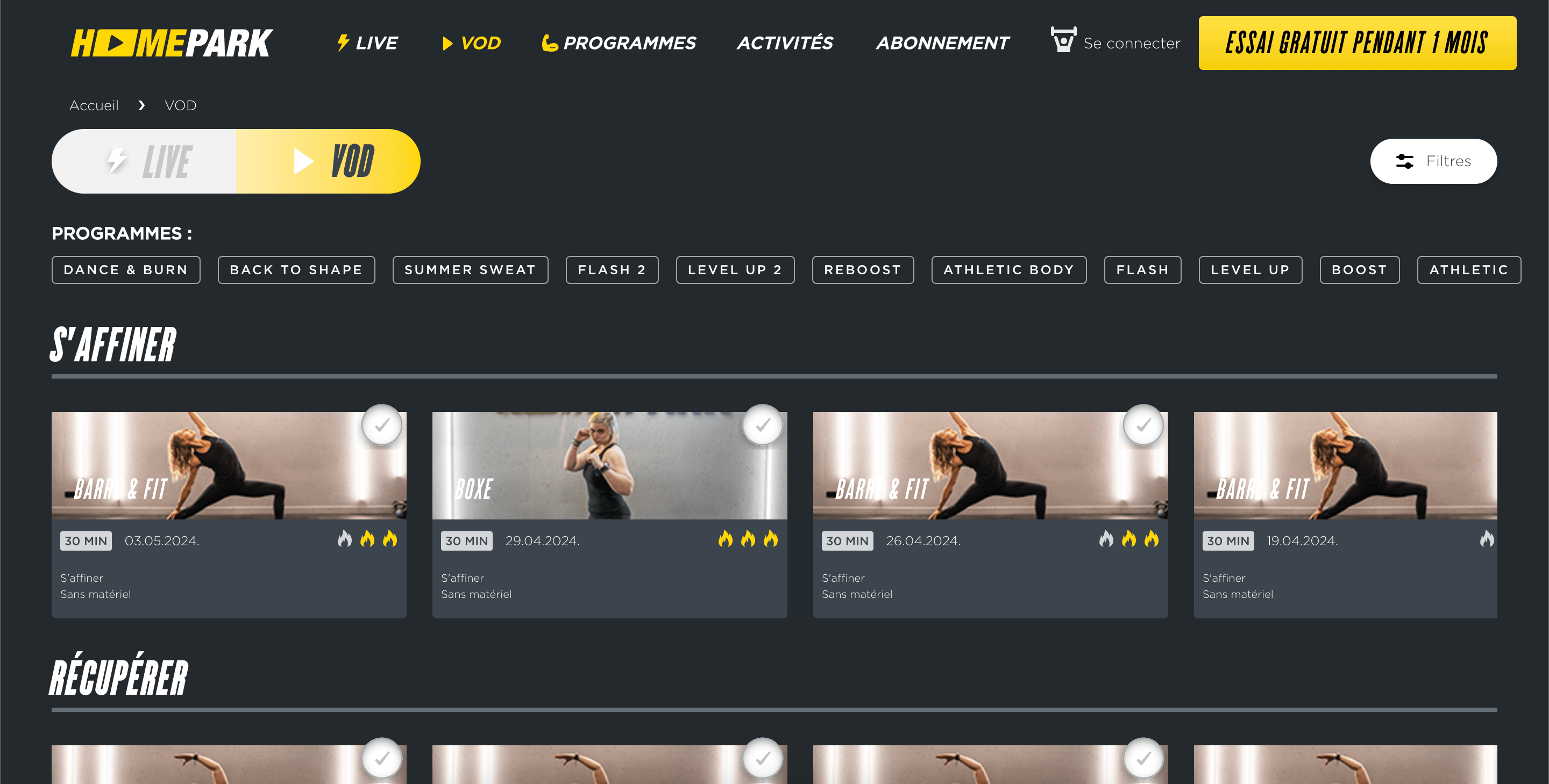Click the sliders icon in the Filtres button
Image resolution: width=1549 pixels, height=784 pixels.
tap(1405, 161)
